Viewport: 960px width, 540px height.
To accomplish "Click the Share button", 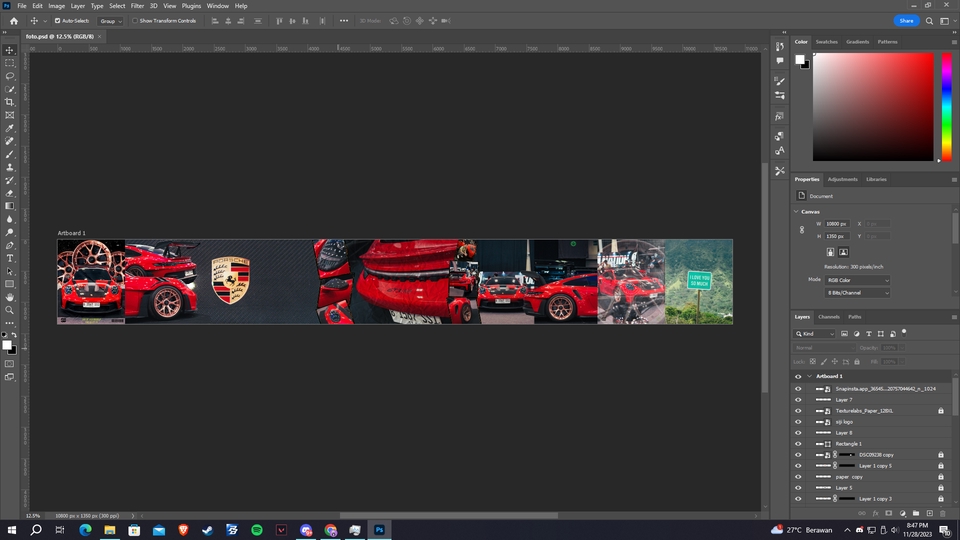I will point(906,21).
